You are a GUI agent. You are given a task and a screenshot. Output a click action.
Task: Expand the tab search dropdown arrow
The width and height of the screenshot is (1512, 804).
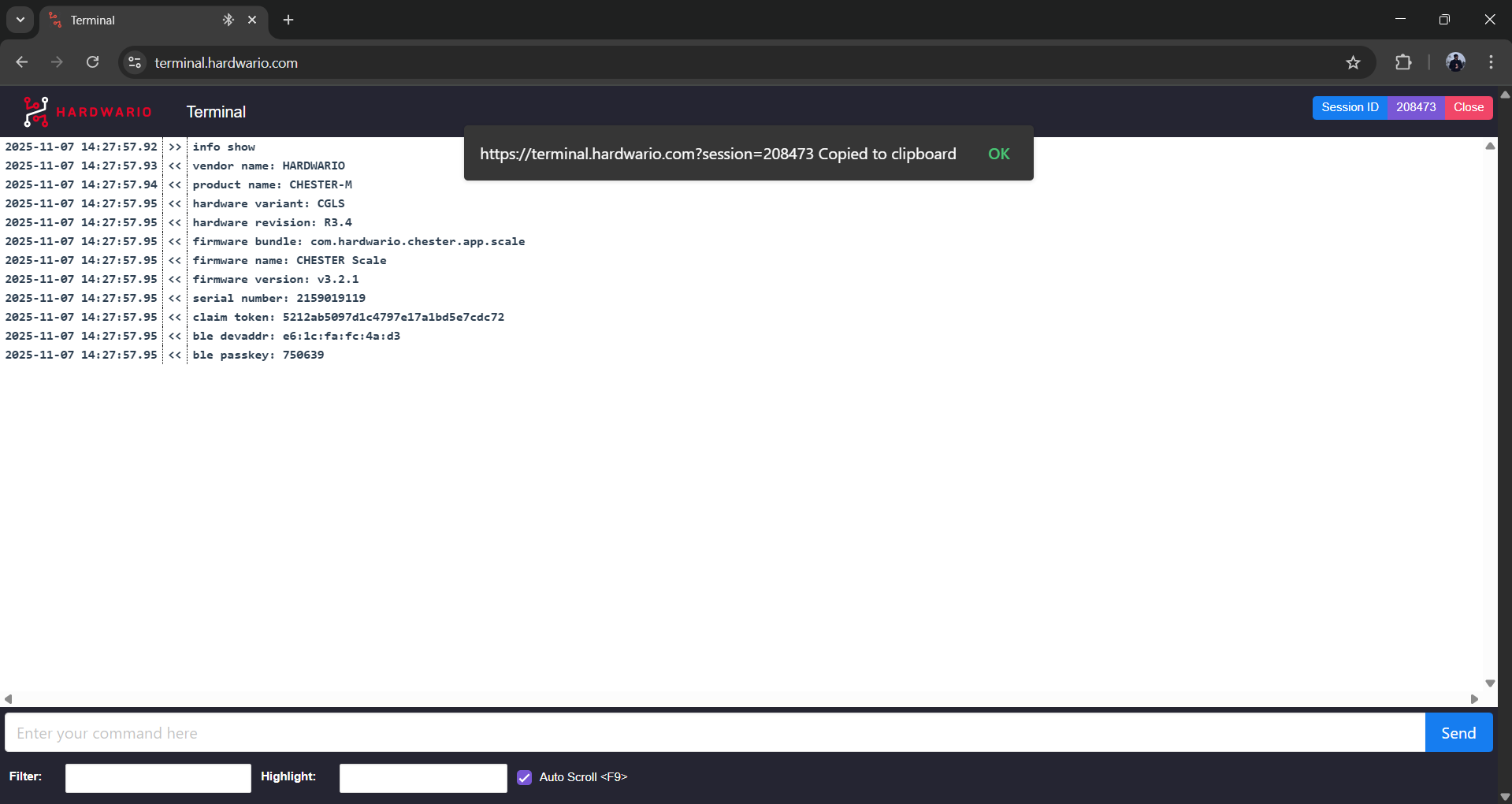point(20,20)
